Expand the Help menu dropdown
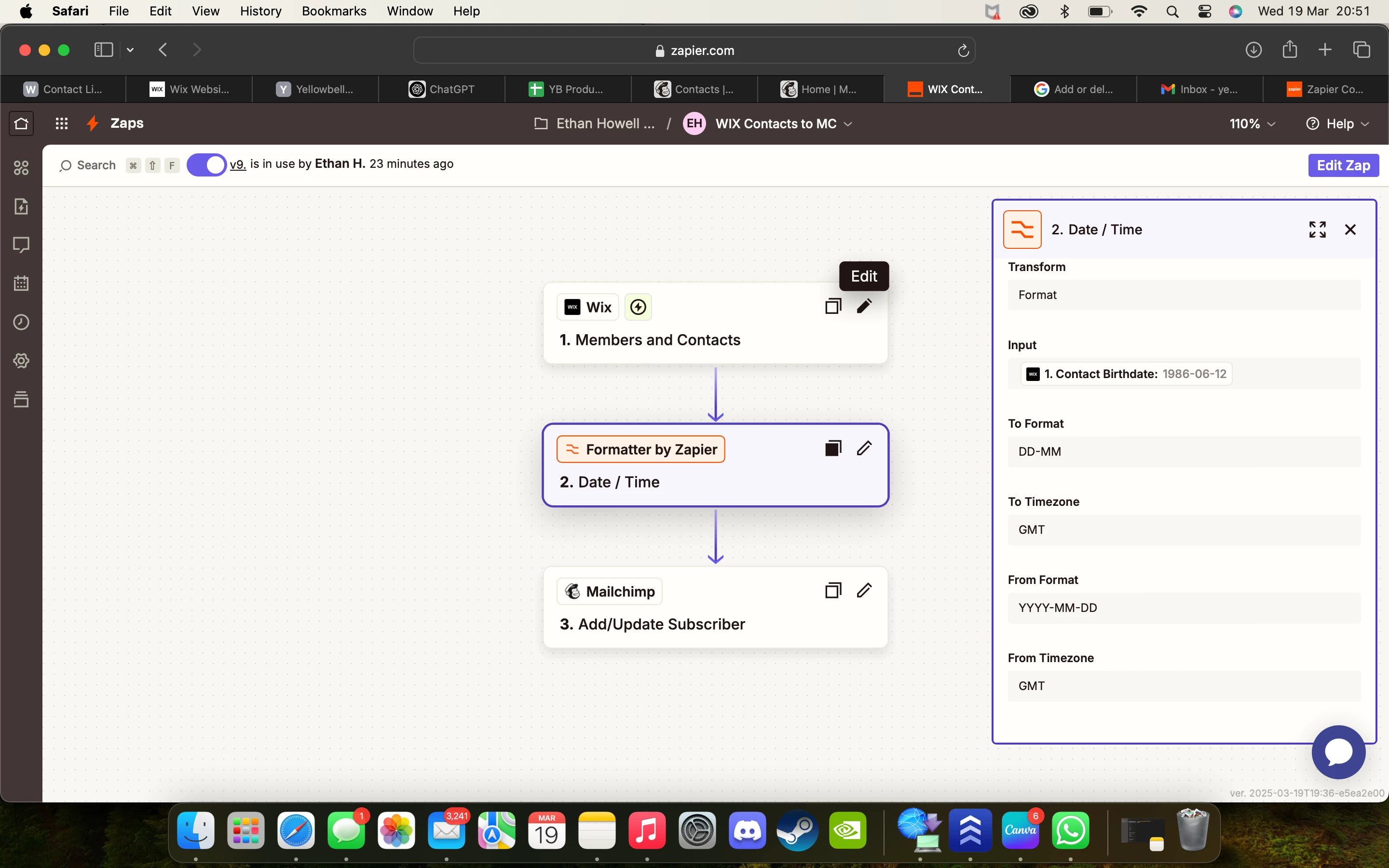Image resolution: width=1389 pixels, height=868 pixels. (1338, 123)
